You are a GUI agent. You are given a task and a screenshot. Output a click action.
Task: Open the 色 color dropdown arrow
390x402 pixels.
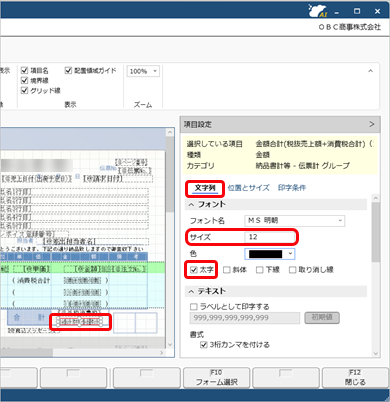290,254
